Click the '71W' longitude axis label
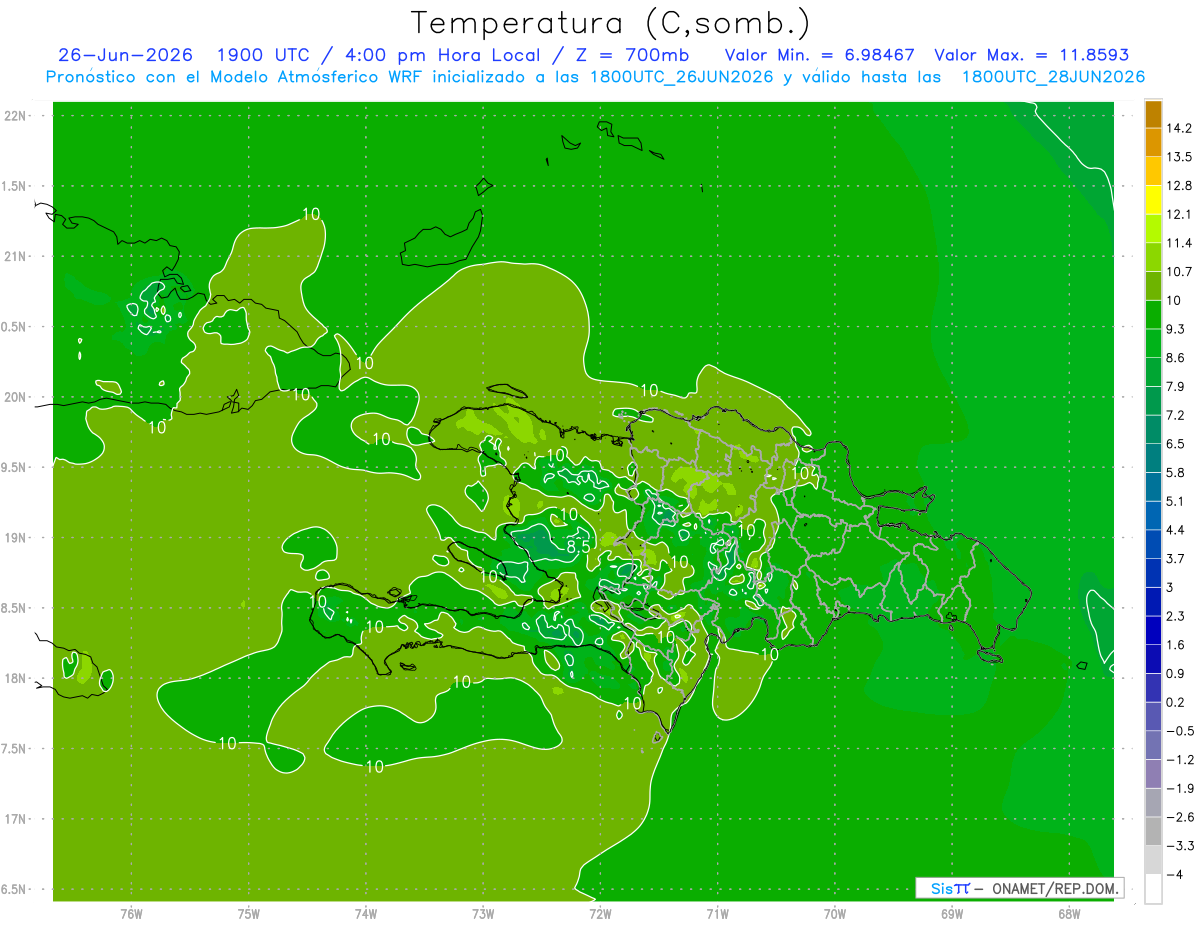This screenshot has width=1200, height=927. point(717,914)
